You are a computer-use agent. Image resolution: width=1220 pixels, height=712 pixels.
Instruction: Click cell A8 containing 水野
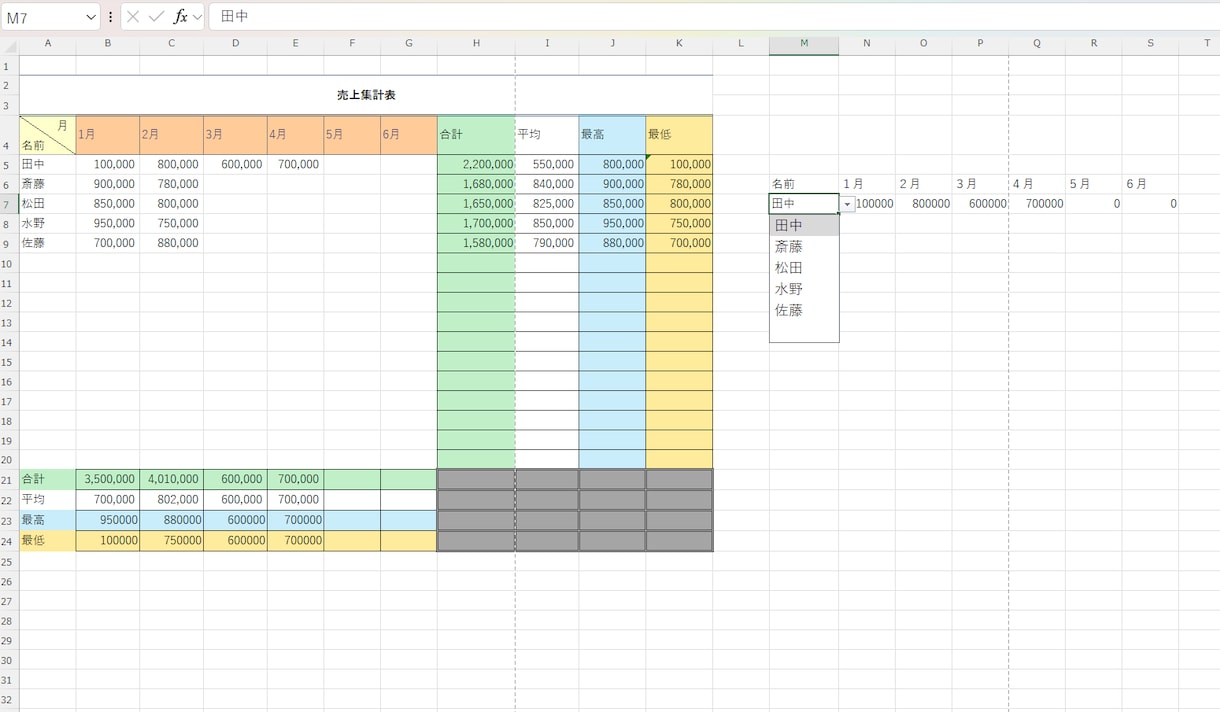[x=47, y=223]
